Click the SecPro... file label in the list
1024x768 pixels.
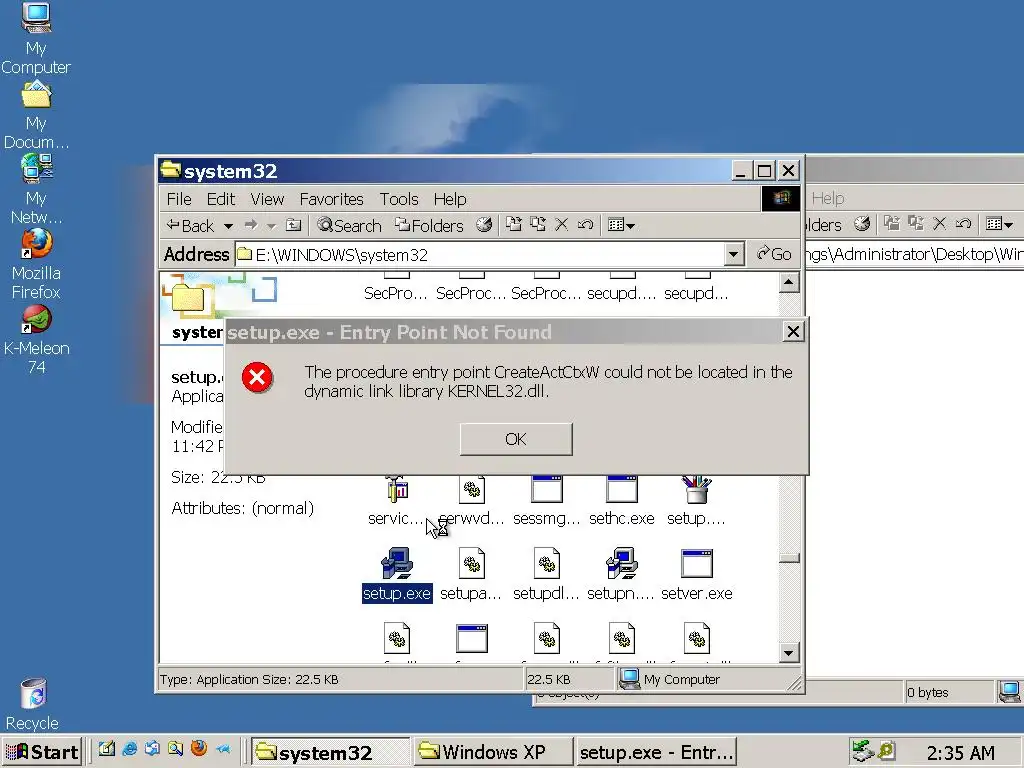pos(395,293)
